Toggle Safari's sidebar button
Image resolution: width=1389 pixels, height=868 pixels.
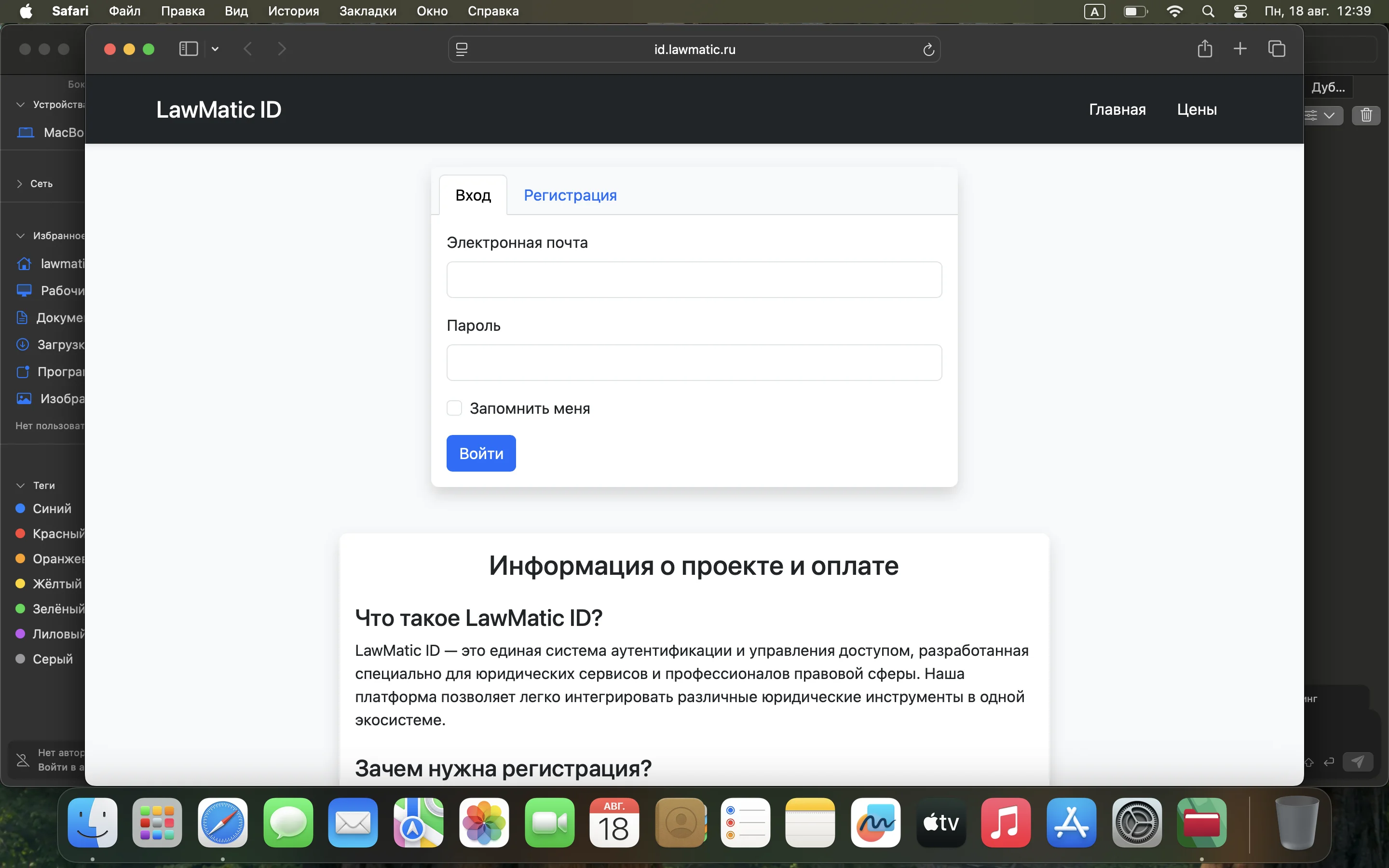pos(188,49)
